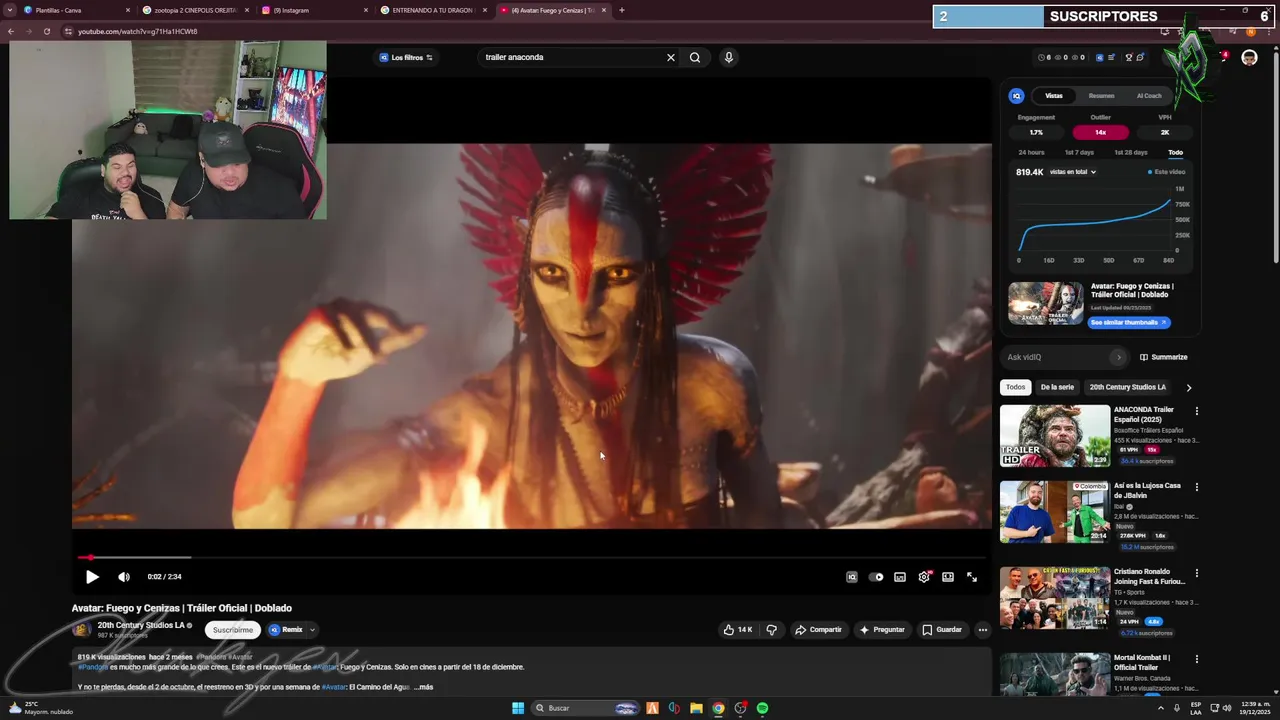Choose the 1st 7 days time range
Viewport: 1280px width, 720px height.
(1079, 152)
